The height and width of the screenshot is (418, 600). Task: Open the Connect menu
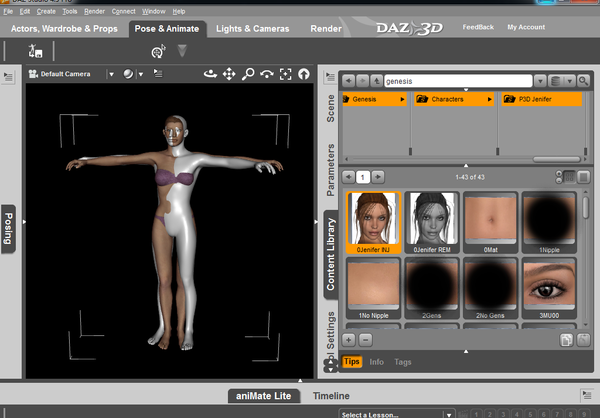click(123, 11)
